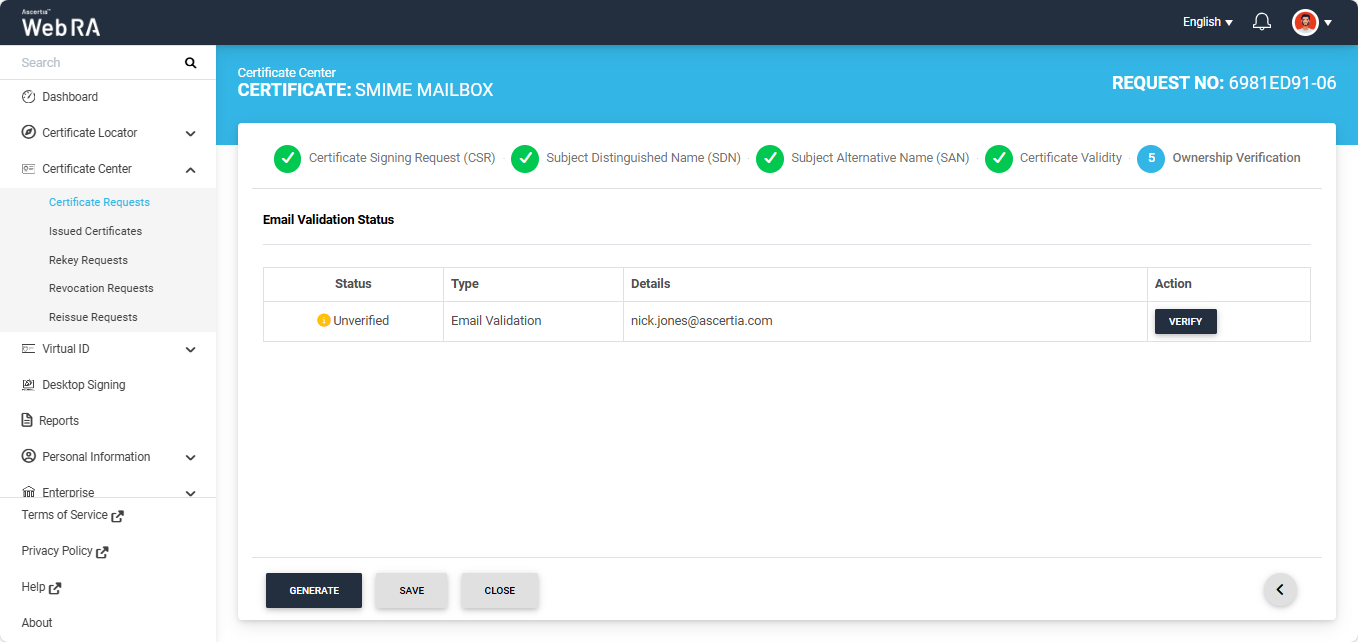This screenshot has width=1358, height=642.
Task: Click the search magnifier icon
Action: [191, 63]
